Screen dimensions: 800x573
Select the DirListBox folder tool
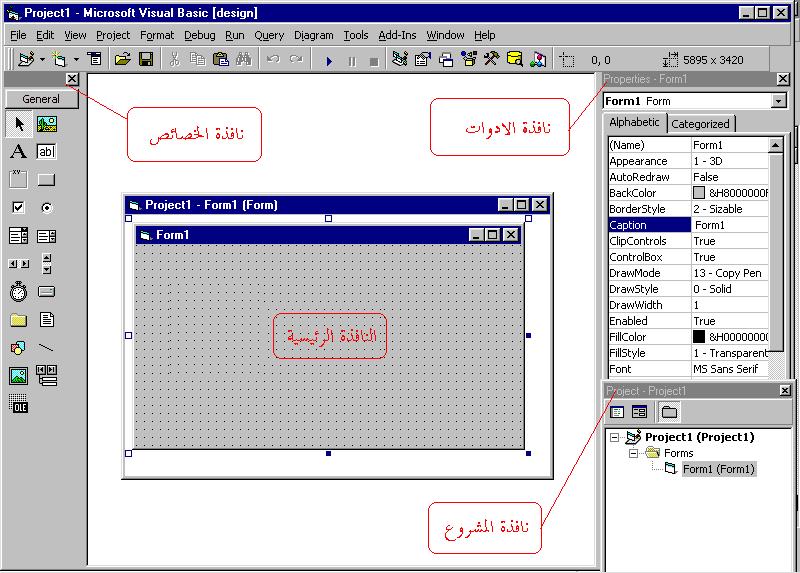pos(18,320)
